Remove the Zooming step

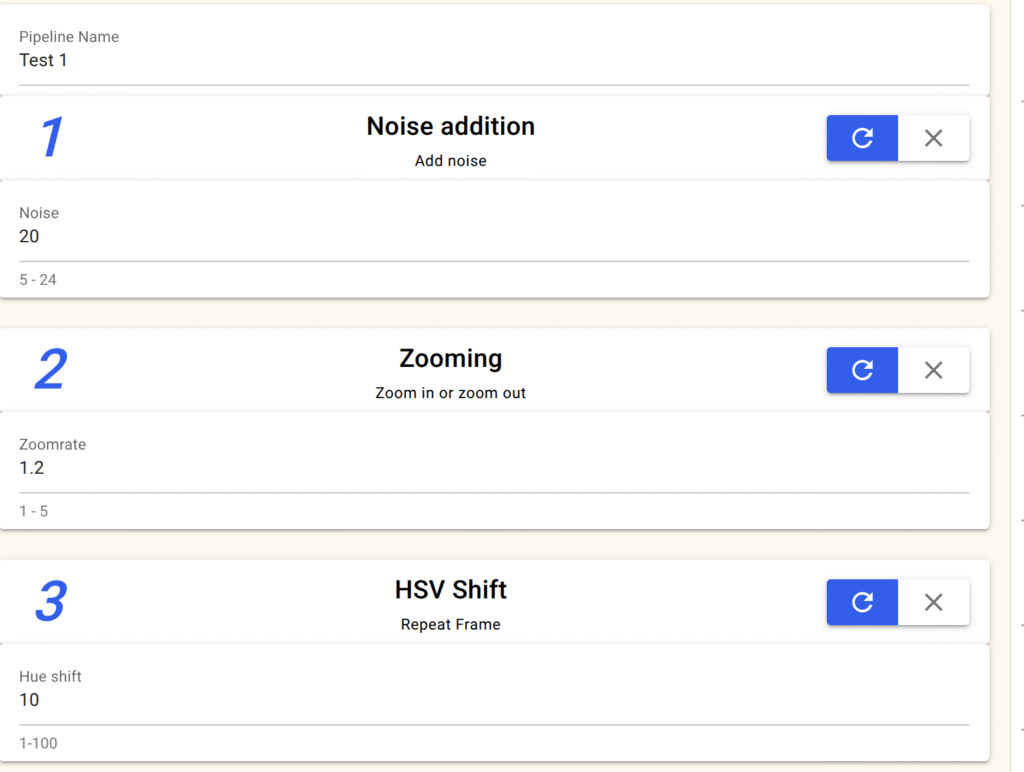[933, 370]
